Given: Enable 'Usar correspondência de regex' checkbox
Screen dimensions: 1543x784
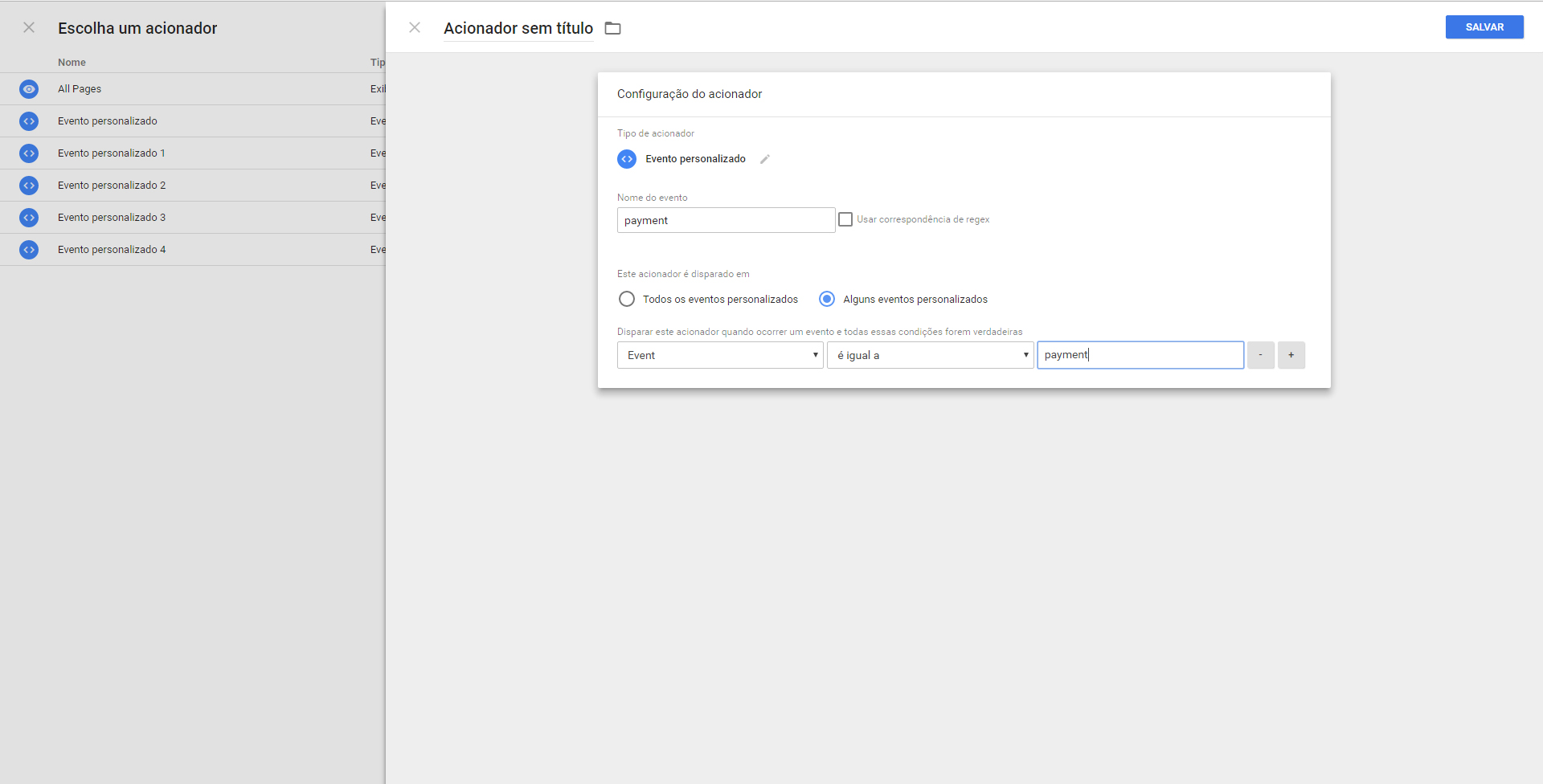Looking at the screenshot, I should tap(845, 218).
